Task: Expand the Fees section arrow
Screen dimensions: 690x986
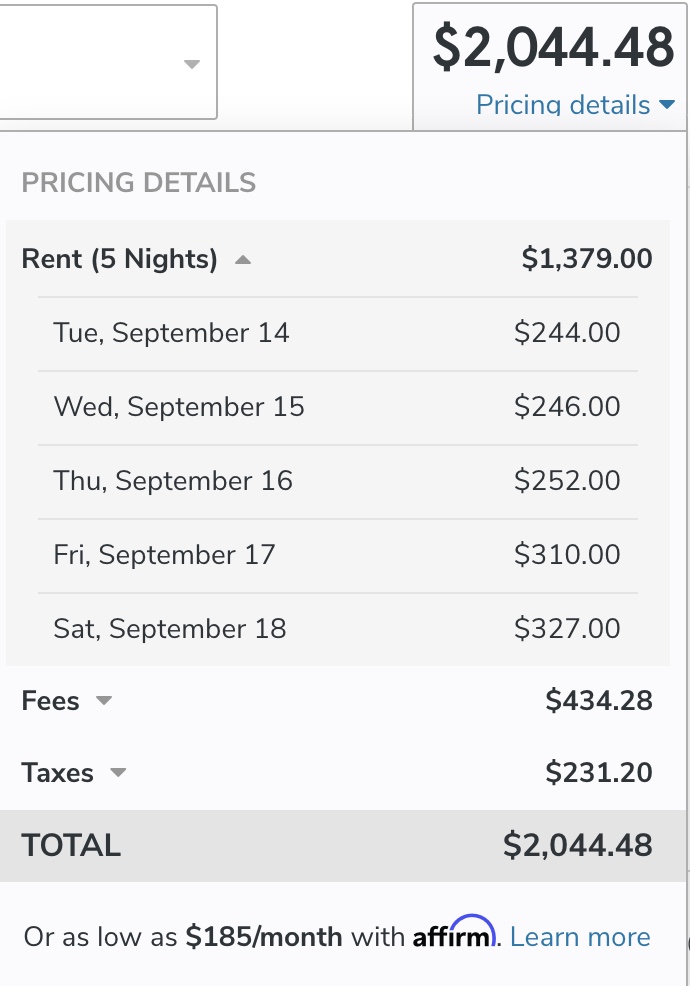Action: tap(103, 701)
